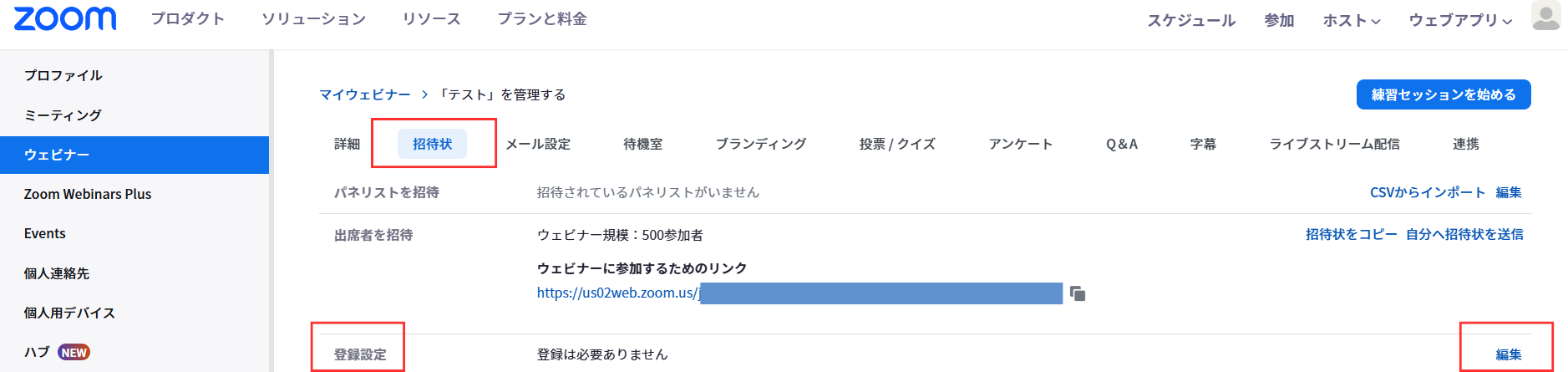
Task: Expand the ホスト dropdown
Action: pos(1351,20)
